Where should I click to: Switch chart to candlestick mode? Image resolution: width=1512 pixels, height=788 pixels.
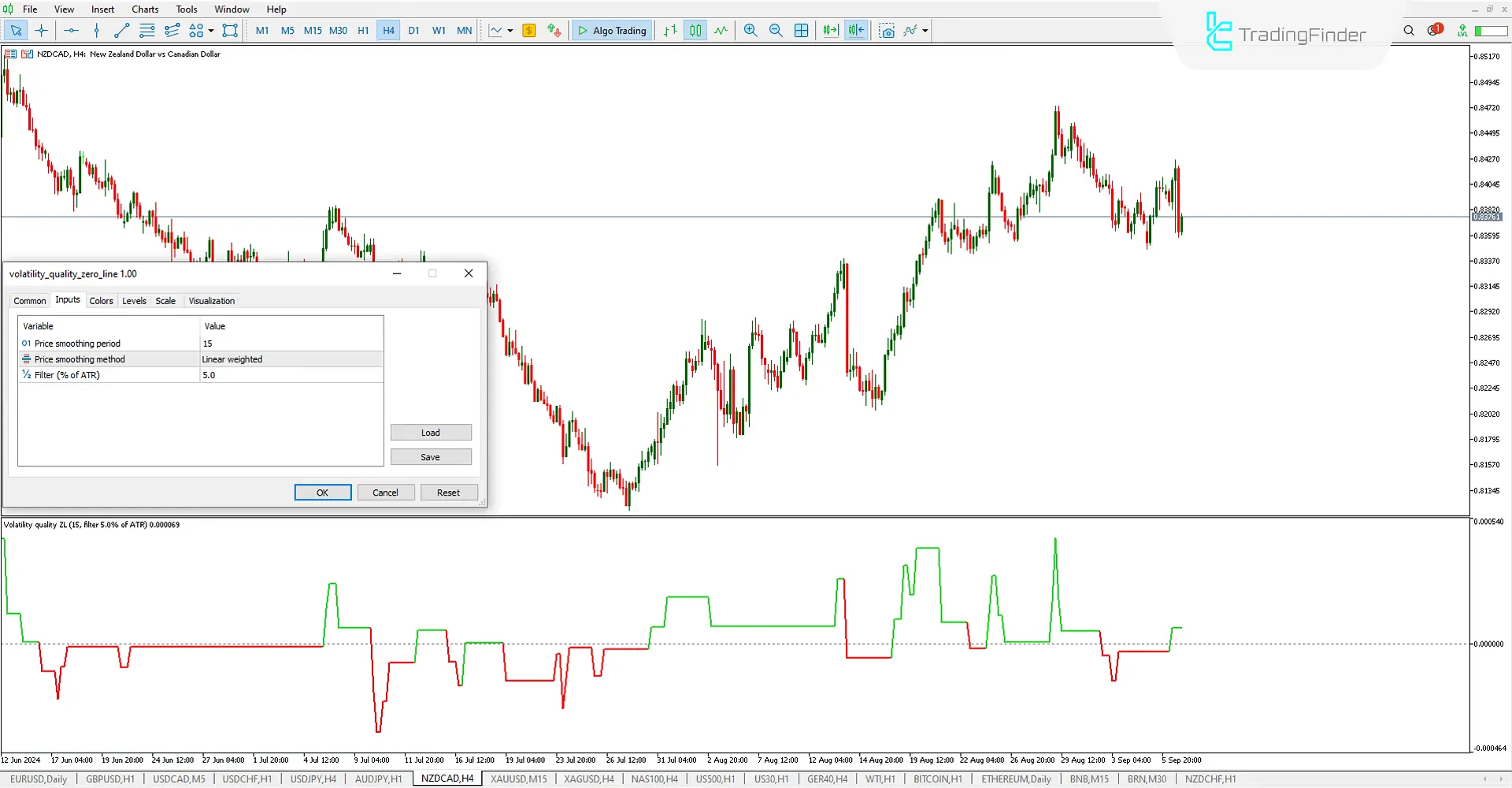[695, 30]
